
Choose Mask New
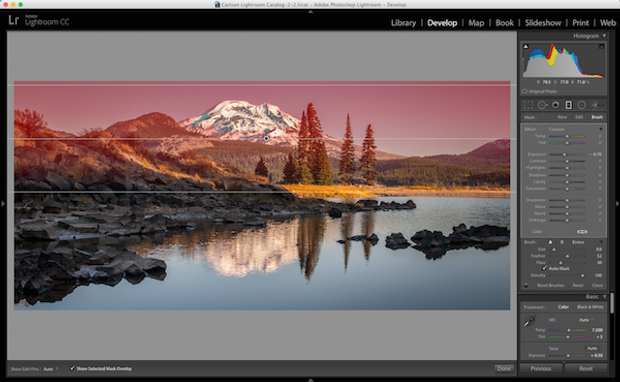pyautogui.click(x=562, y=117)
